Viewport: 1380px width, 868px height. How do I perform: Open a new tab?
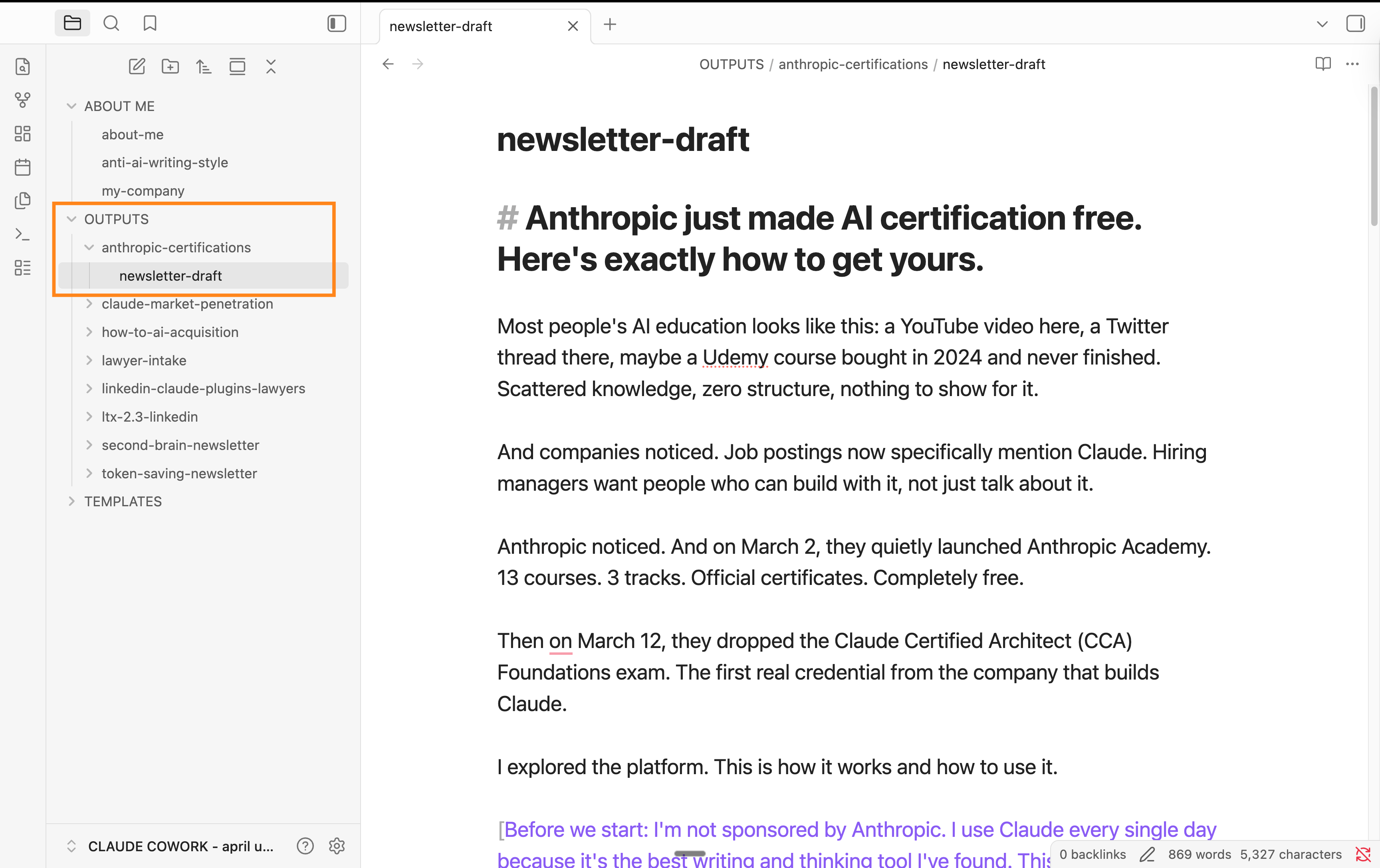click(610, 25)
